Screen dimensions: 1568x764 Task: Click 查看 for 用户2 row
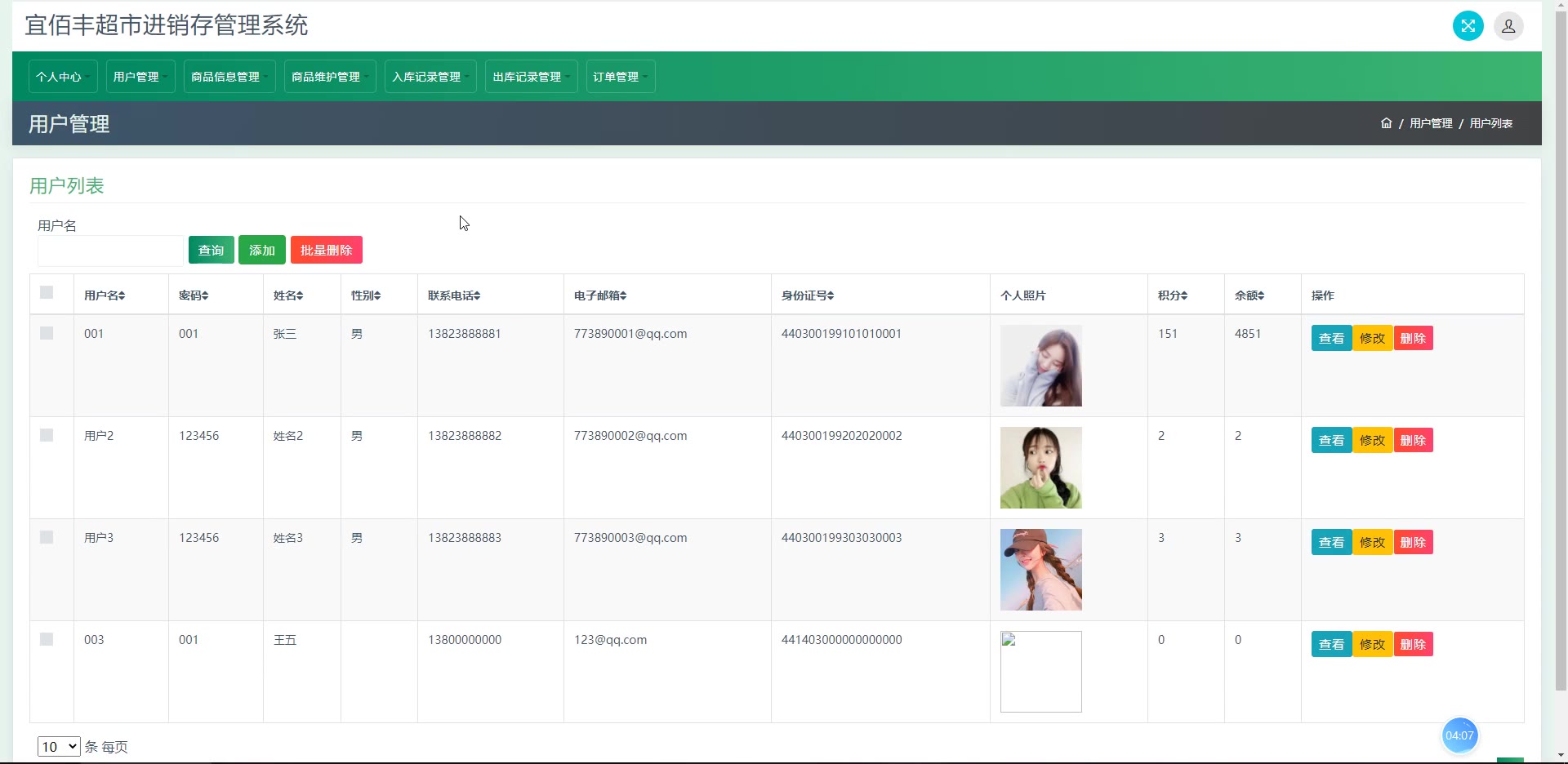point(1332,441)
